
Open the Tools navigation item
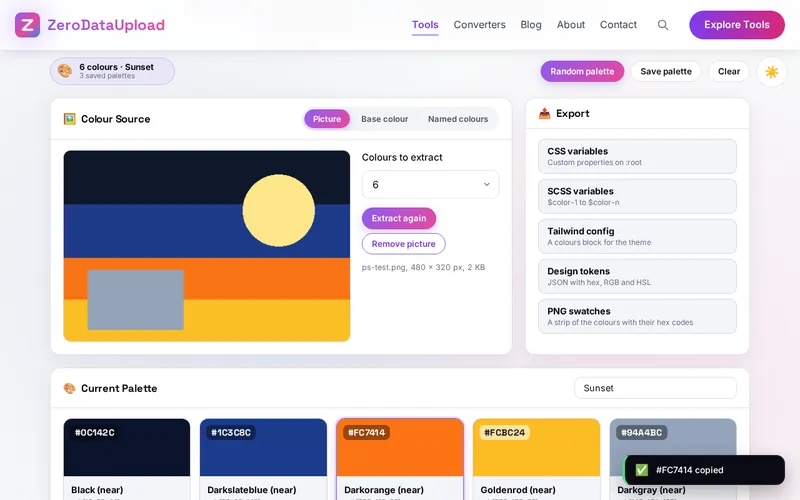click(x=425, y=25)
